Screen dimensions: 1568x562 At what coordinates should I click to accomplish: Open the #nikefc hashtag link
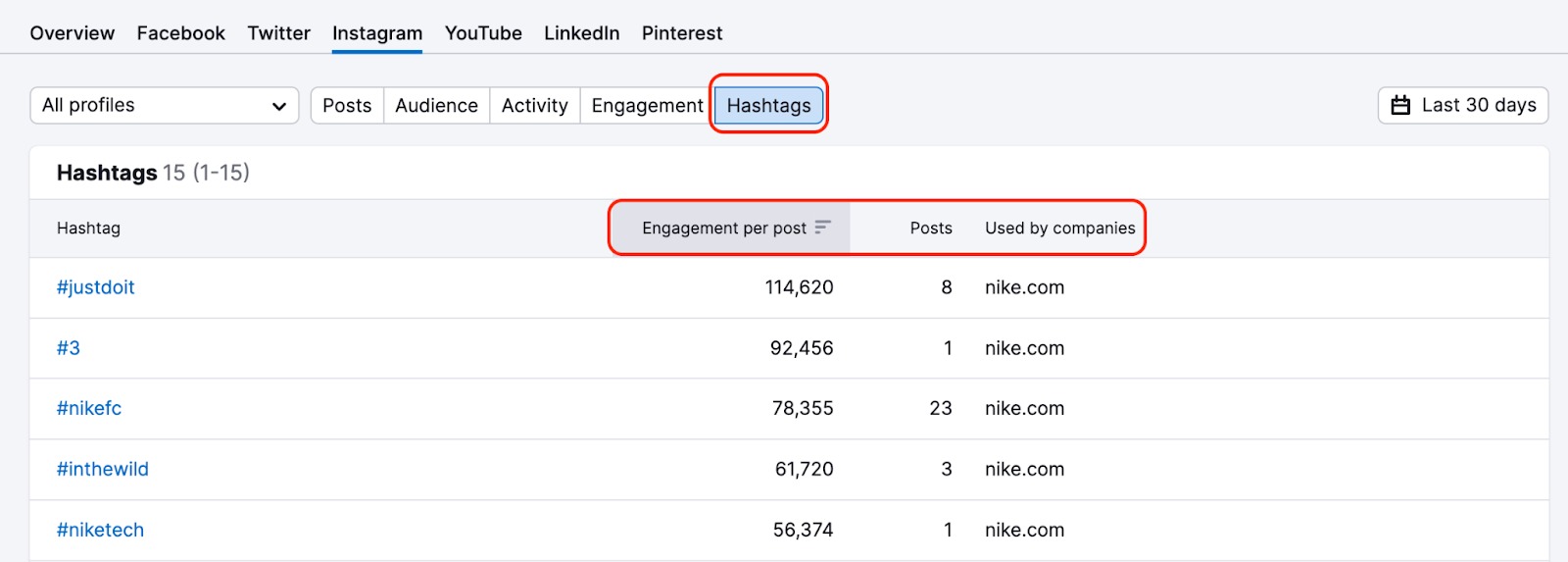[x=89, y=408]
